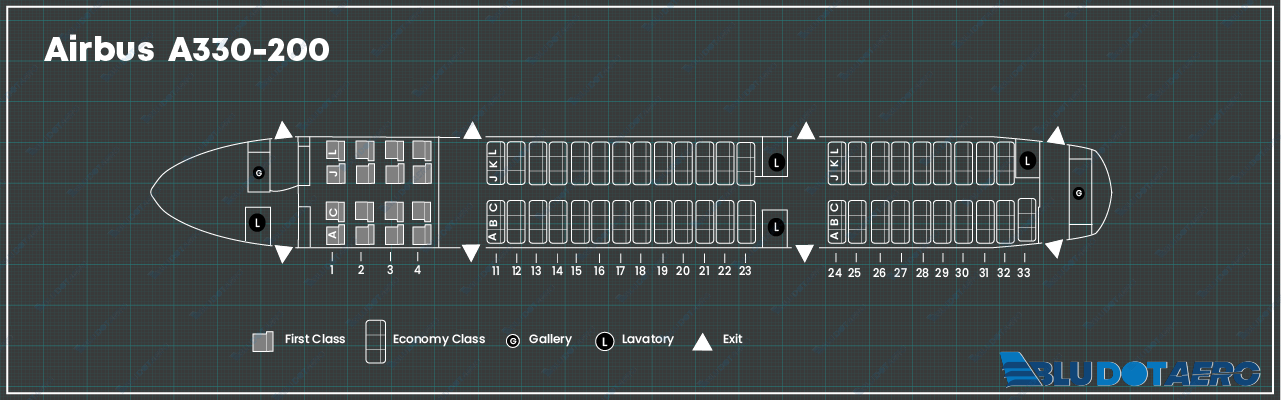The width and height of the screenshot is (1281, 400).
Task: Select row number 33 label
Action: pos(1024,272)
